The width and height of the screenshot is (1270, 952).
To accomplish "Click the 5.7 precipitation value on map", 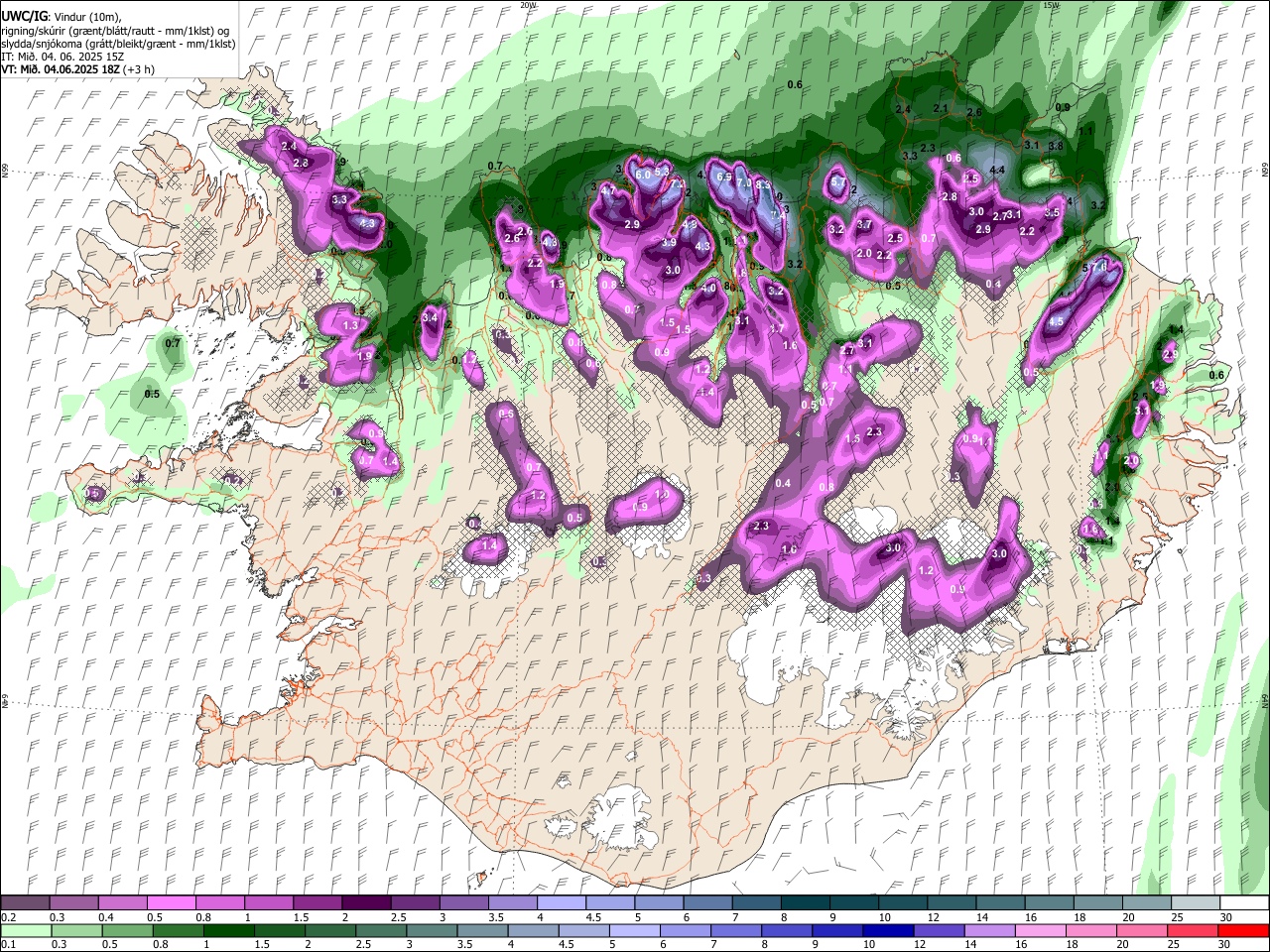I will [837, 182].
